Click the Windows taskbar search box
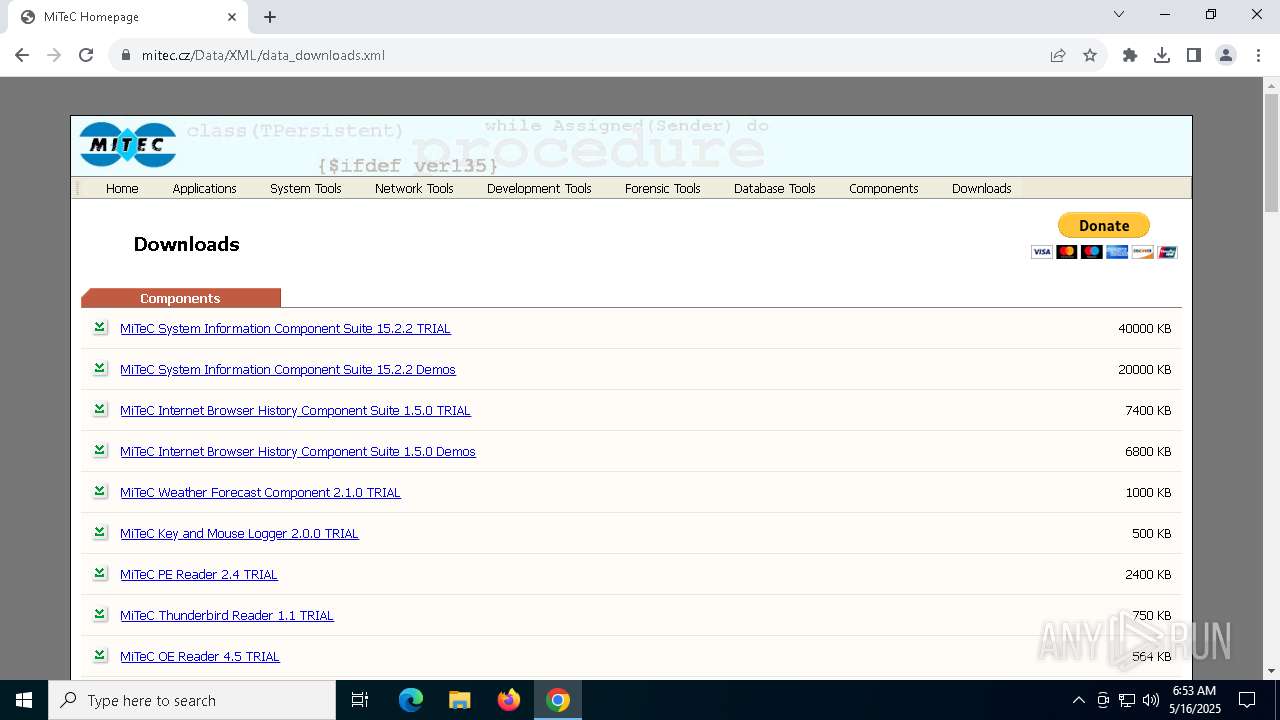 point(192,700)
